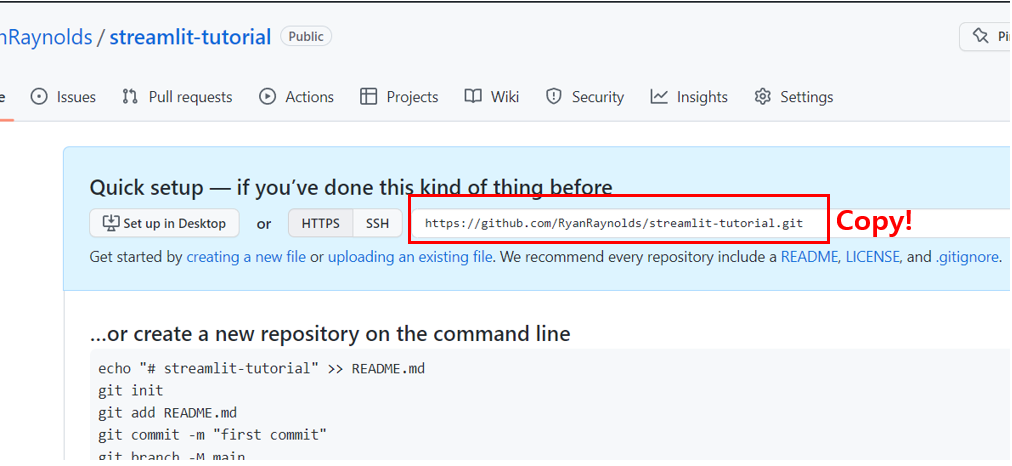Screen dimensions: 1012x466
Task: Open the LICENSE link
Action: 873,257
